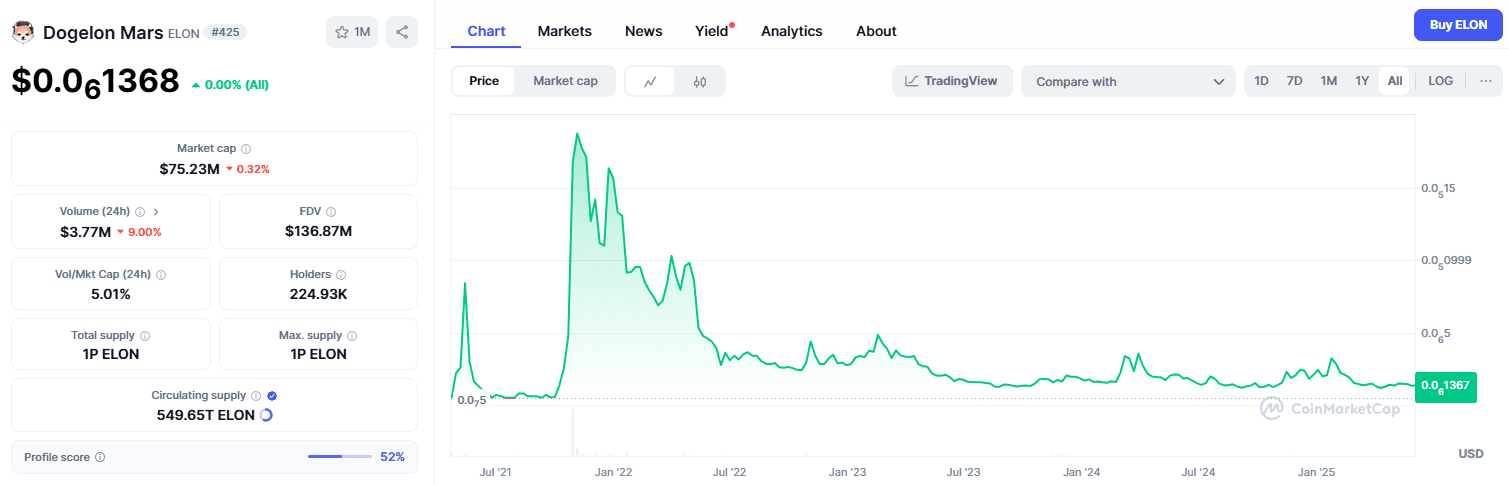
Task: Click the Buy ELON button
Action: [x=1458, y=25]
